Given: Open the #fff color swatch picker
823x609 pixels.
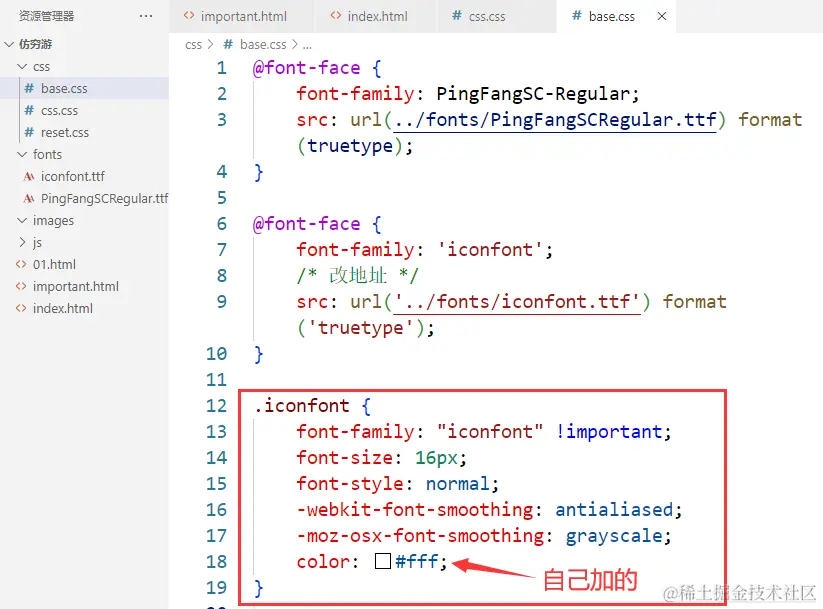Looking at the screenshot, I should tap(383, 561).
